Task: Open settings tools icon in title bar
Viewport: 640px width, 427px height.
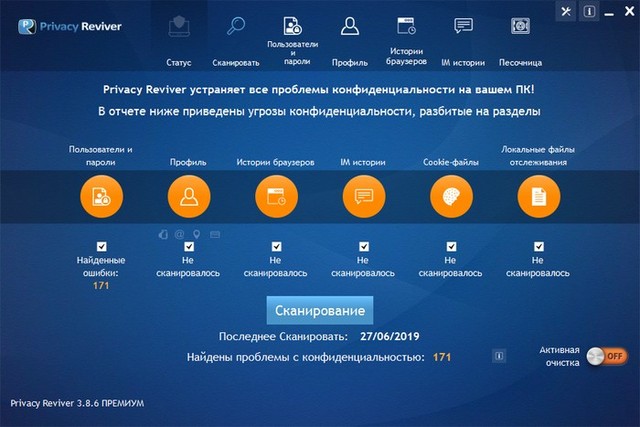Action: (566, 11)
